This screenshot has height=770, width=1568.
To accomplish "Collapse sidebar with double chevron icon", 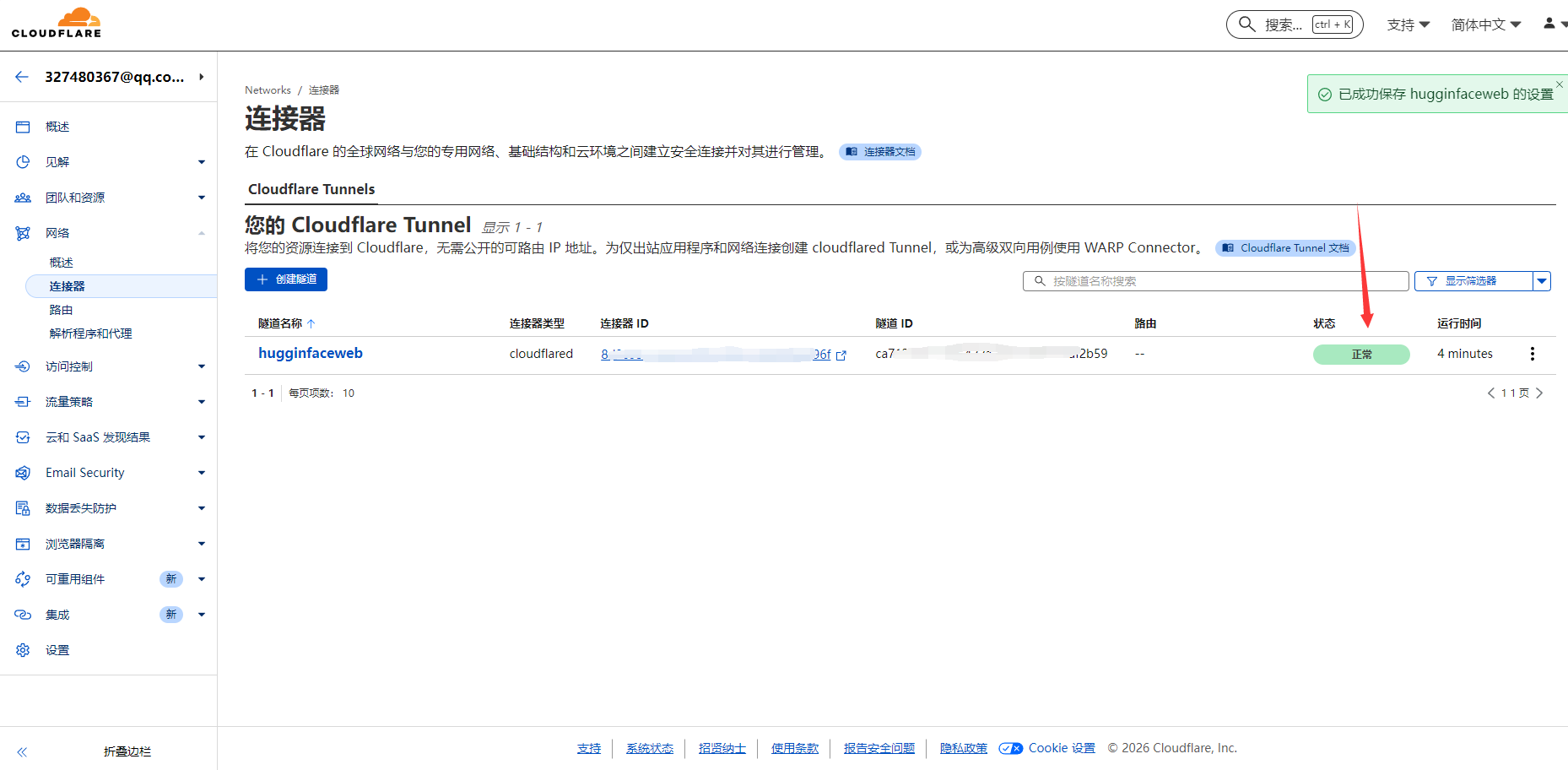I will pos(22,751).
